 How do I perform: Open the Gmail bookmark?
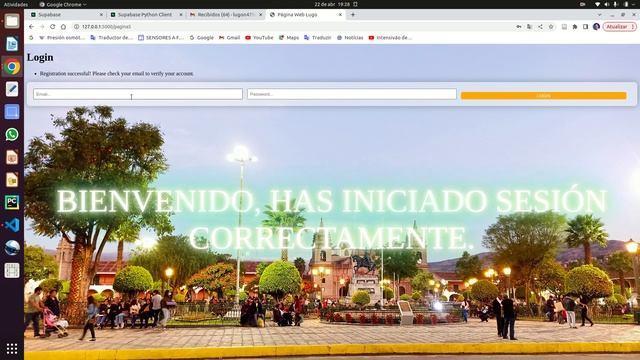coord(229,38)
